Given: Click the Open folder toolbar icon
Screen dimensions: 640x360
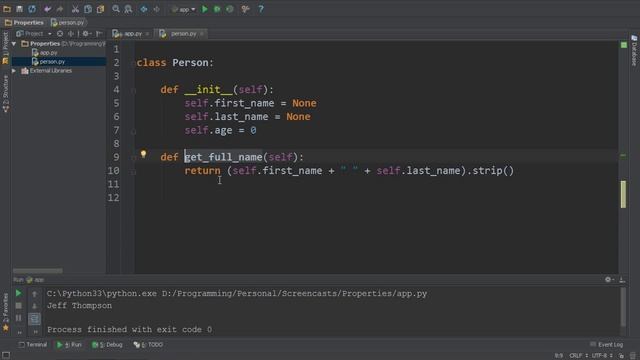Looking at the screenshot, I should [x=7, y=9].
